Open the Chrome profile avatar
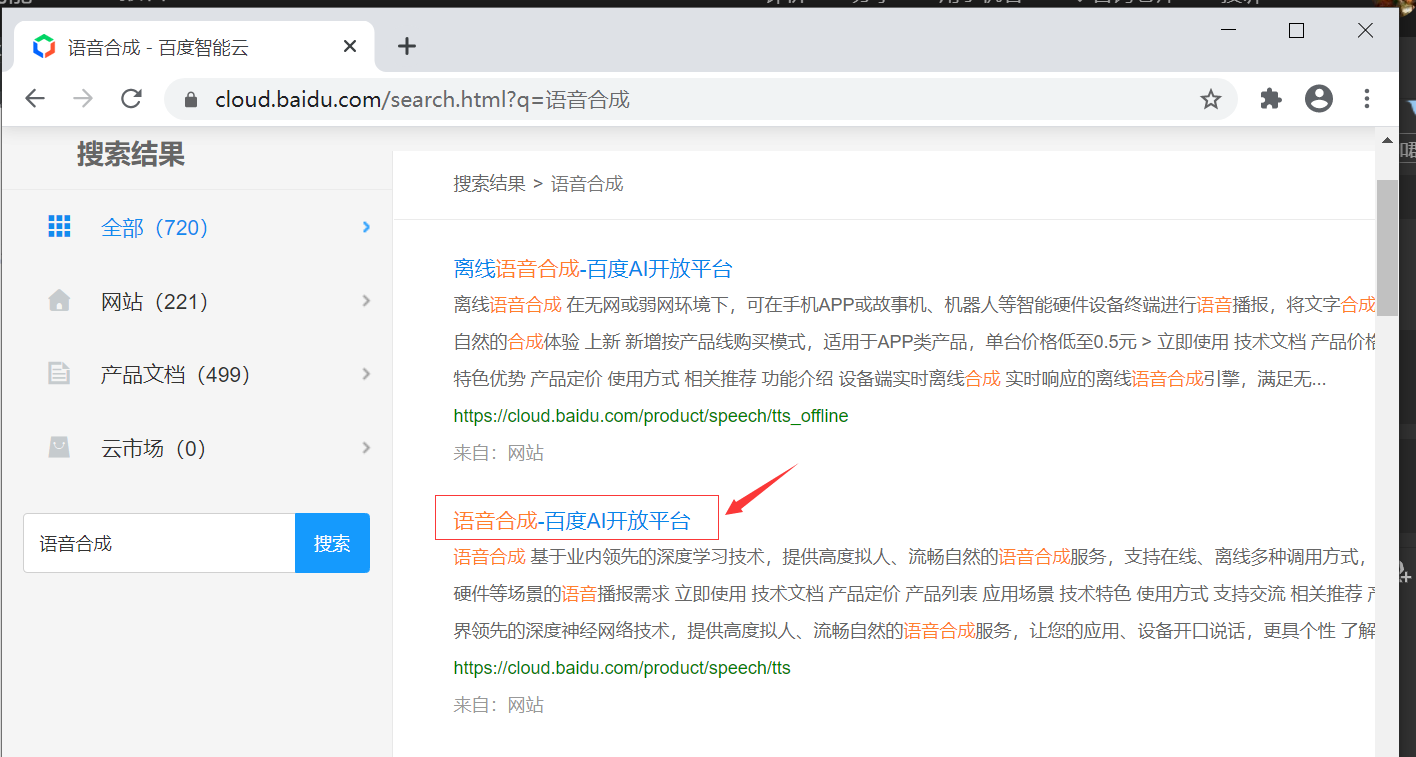This screenshot has height=757, width=1416. 1319,98
